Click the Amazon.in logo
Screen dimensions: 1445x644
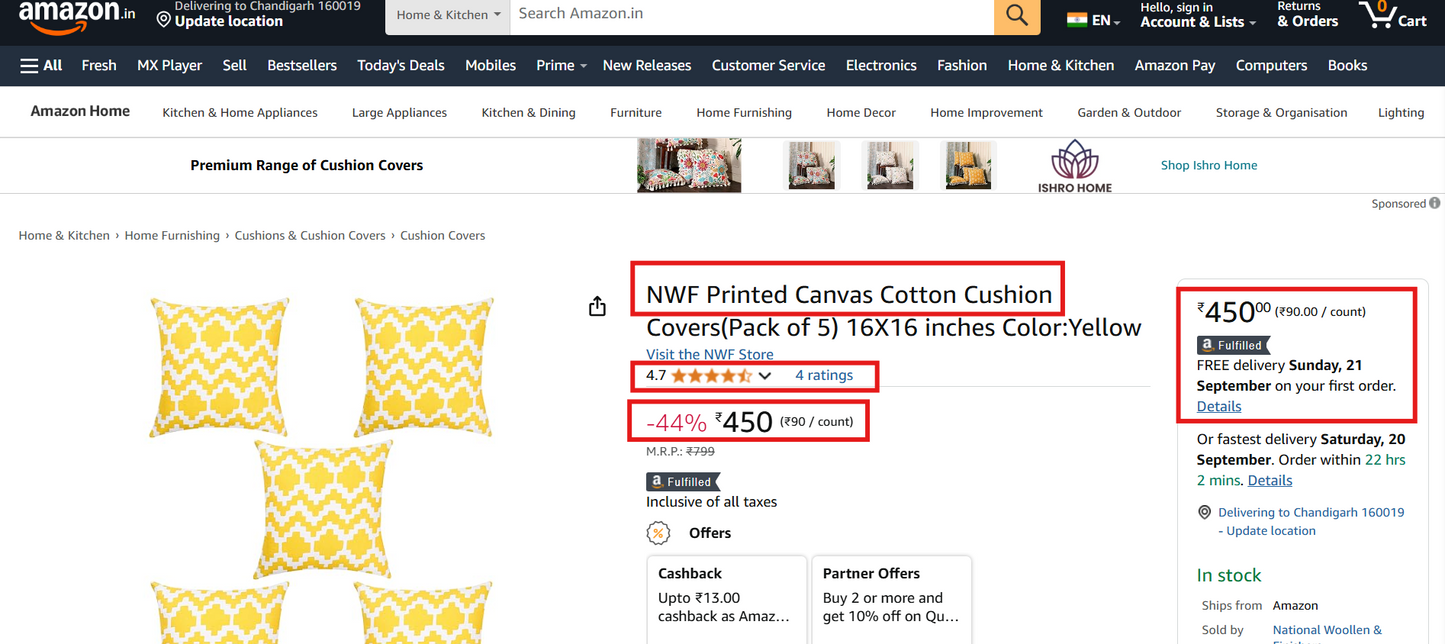(x=76, y=14)
